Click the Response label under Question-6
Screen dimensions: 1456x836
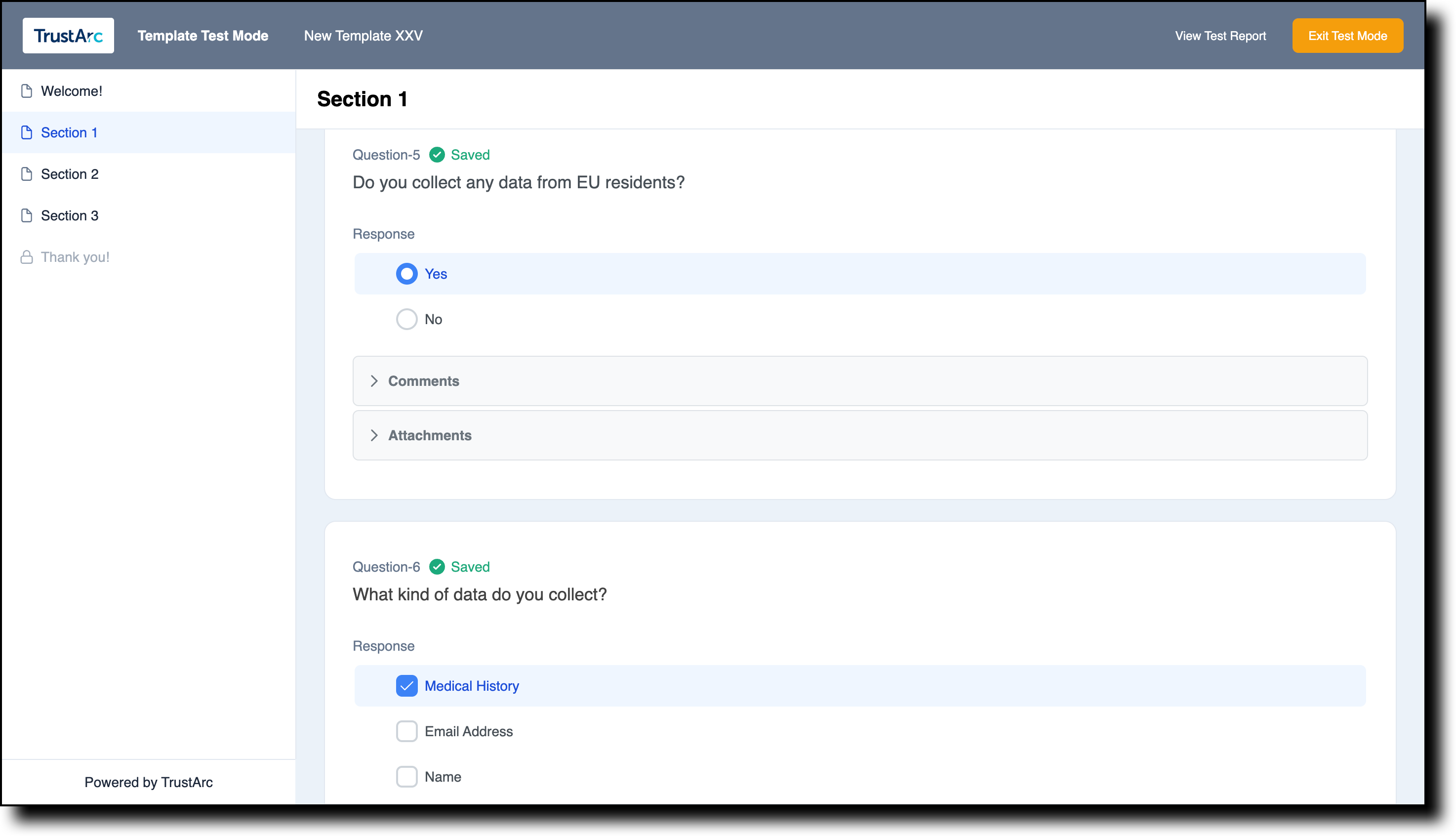coord(383,646)
